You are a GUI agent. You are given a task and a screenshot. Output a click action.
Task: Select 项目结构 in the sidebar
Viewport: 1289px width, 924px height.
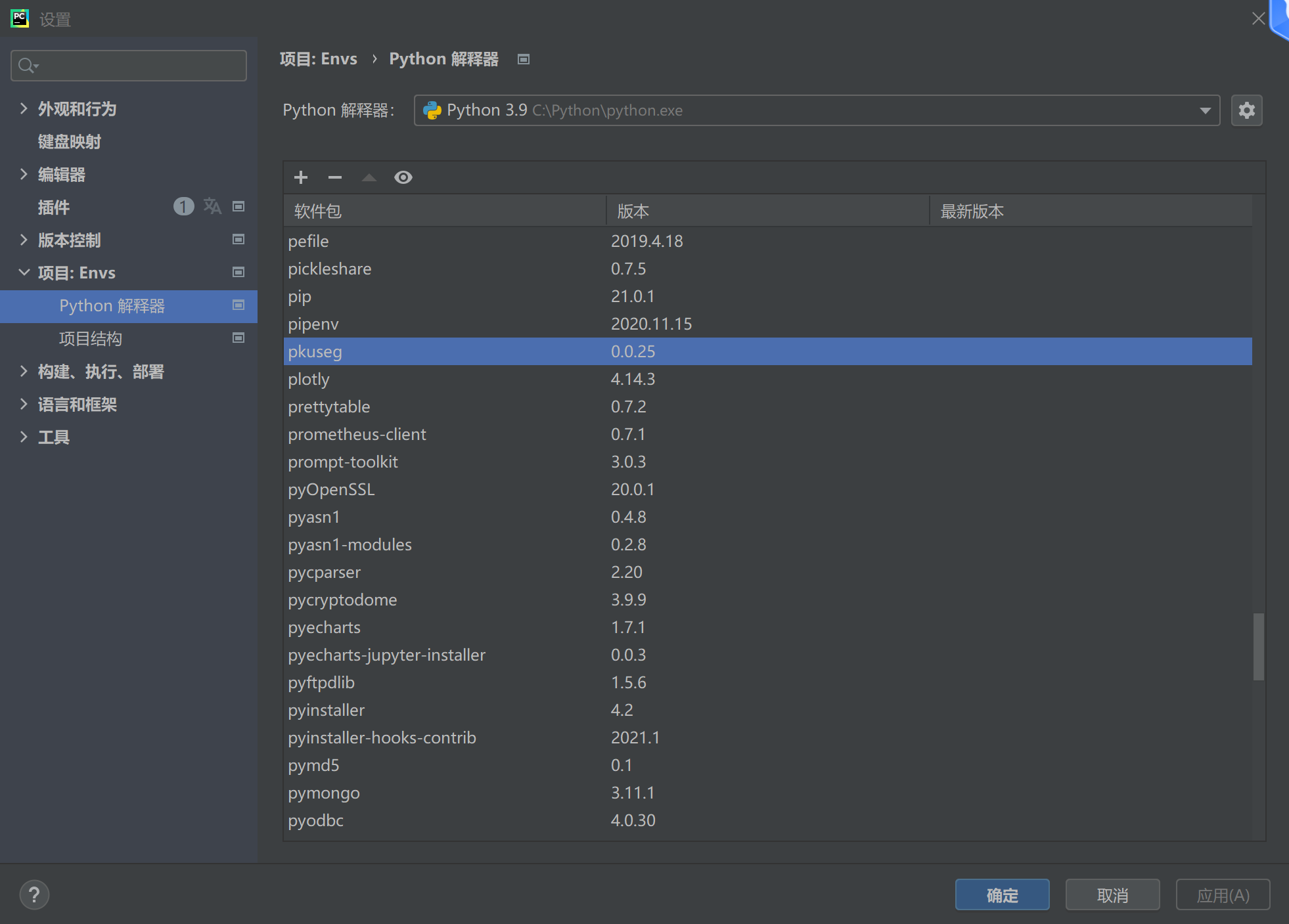[x=91, y=339]
